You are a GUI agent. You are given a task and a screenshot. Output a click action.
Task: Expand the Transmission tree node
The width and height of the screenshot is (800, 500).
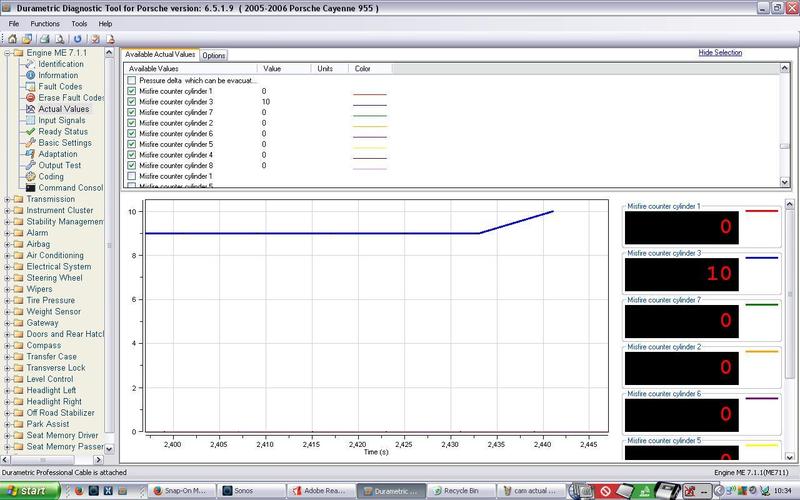pos(7,199)
